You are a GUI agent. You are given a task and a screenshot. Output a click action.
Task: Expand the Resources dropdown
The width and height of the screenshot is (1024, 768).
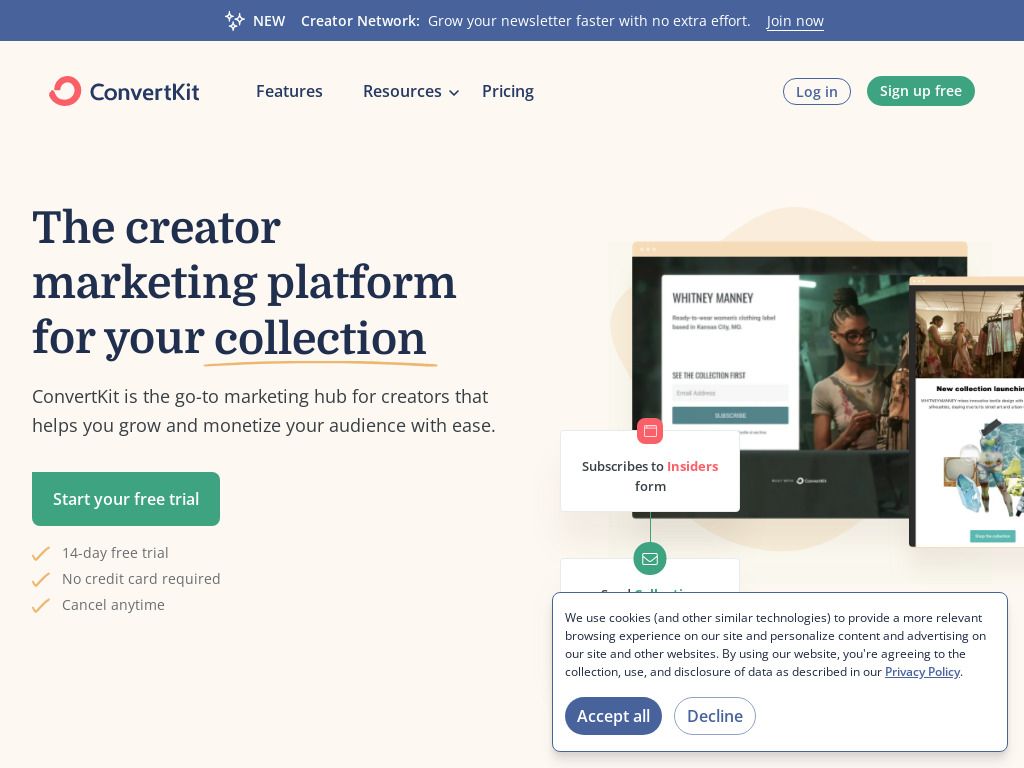pyautogui.click(x=411, y=91)
